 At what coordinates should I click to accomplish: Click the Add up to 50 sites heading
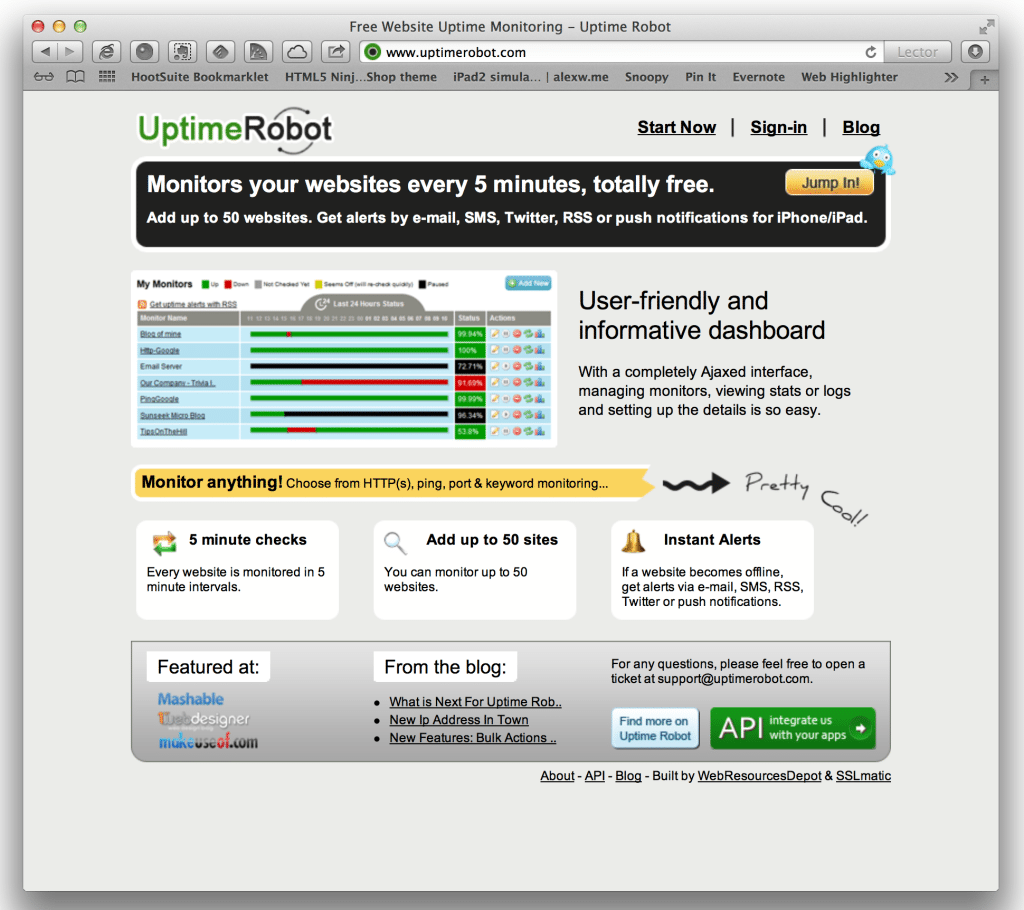492,540
